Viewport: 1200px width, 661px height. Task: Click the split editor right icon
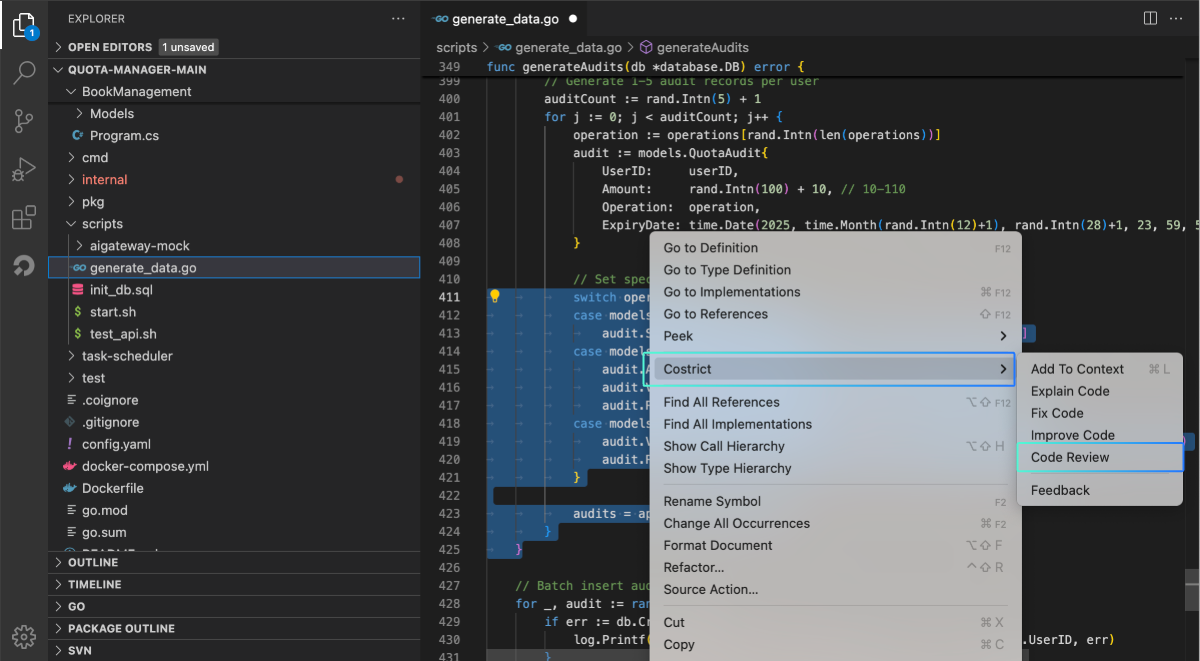point(1150,18)
